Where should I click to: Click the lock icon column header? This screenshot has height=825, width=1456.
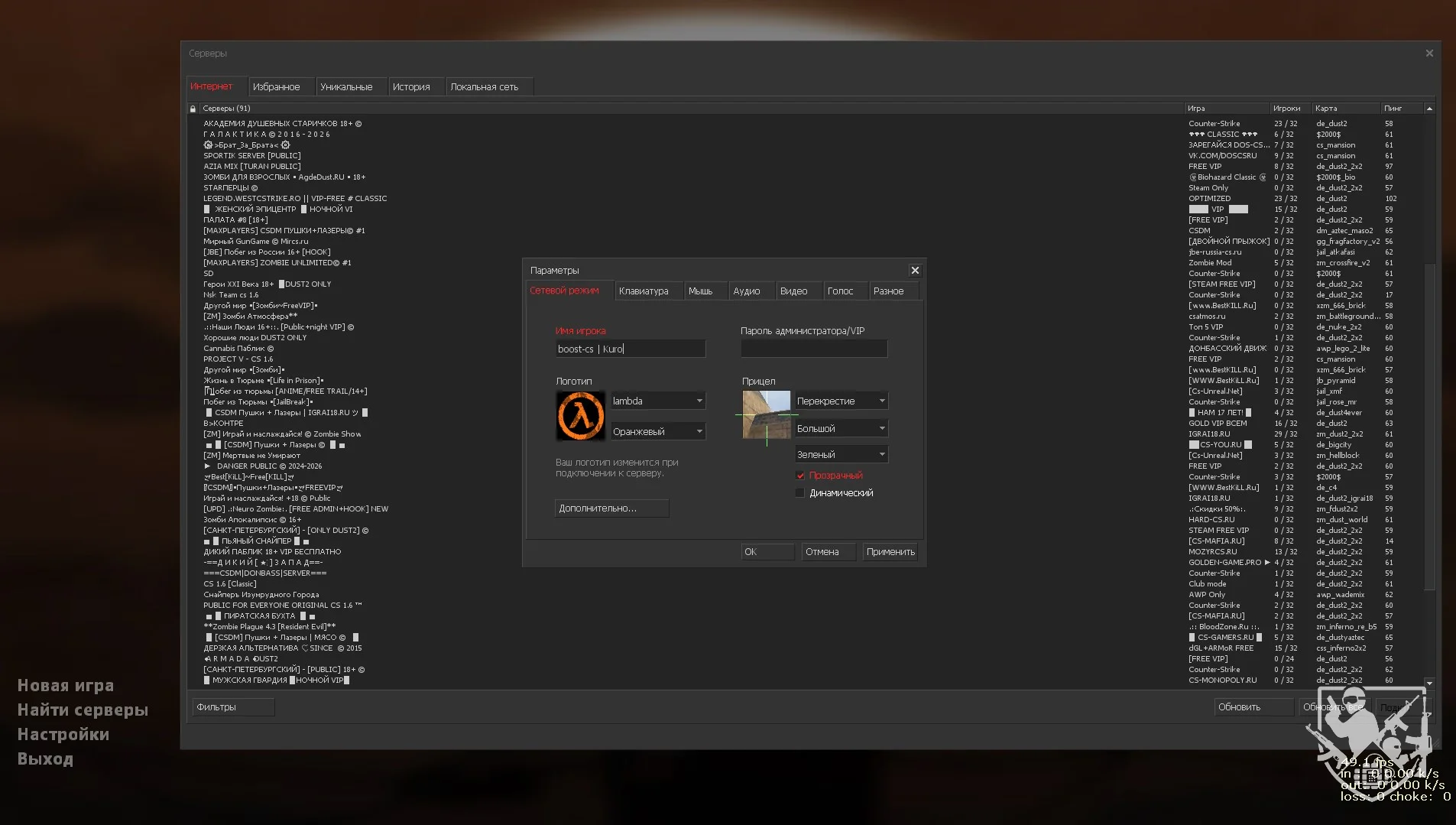point(193,109)
